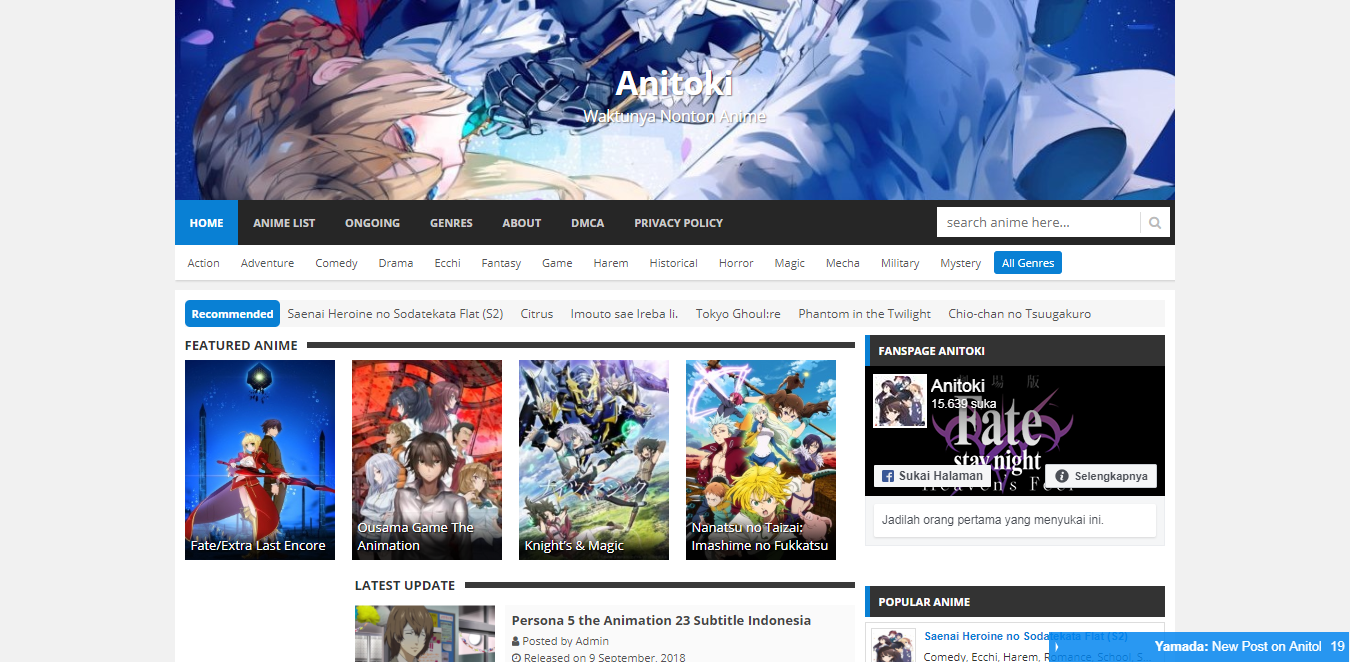Screen dimensions: 1350x662
Task: Select the Game genre
Action: (557, 263)
